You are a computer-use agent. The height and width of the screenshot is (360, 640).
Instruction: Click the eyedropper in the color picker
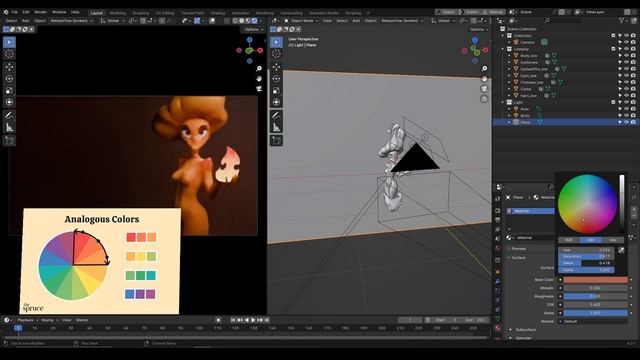coord(621,250)
